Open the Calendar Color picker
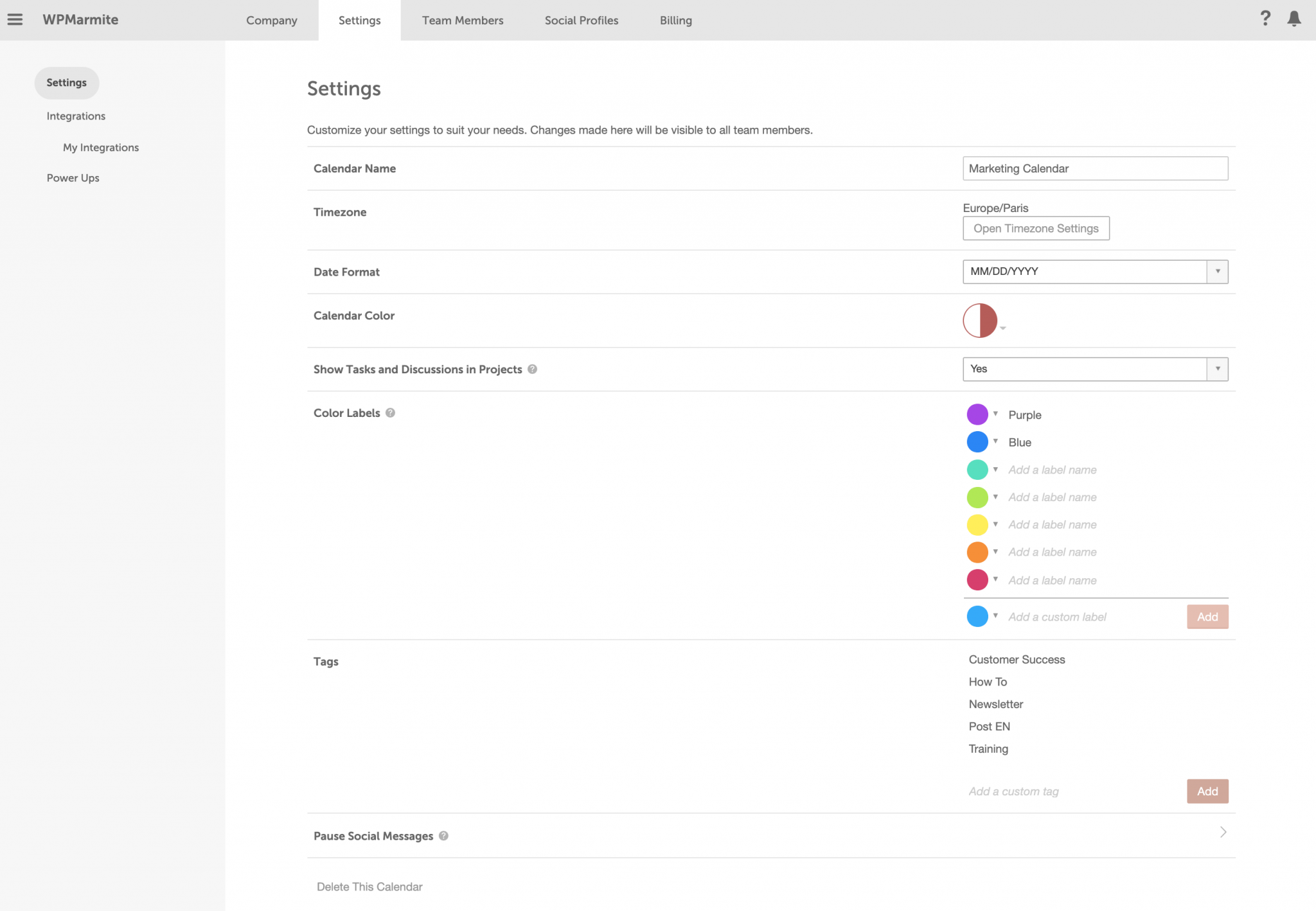The height and width of the screenshot is (911, 1316). [980, 321]
